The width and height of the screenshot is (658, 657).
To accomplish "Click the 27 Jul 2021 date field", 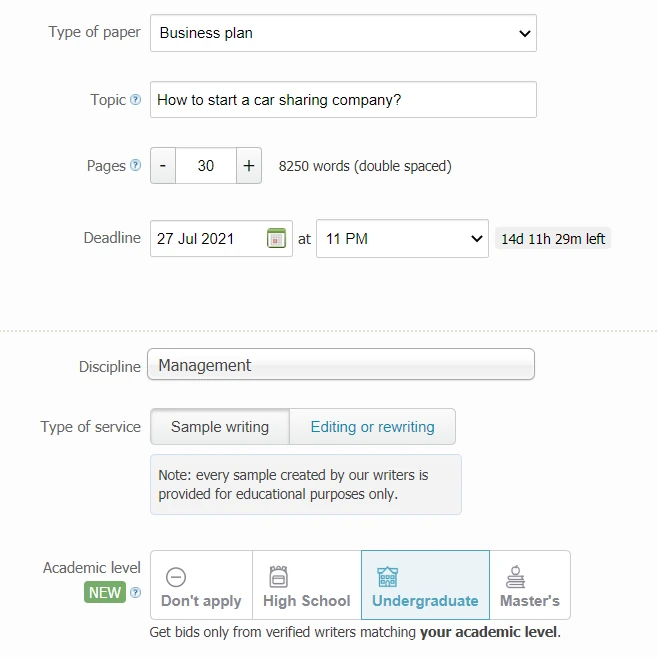I will coord(208,239).
